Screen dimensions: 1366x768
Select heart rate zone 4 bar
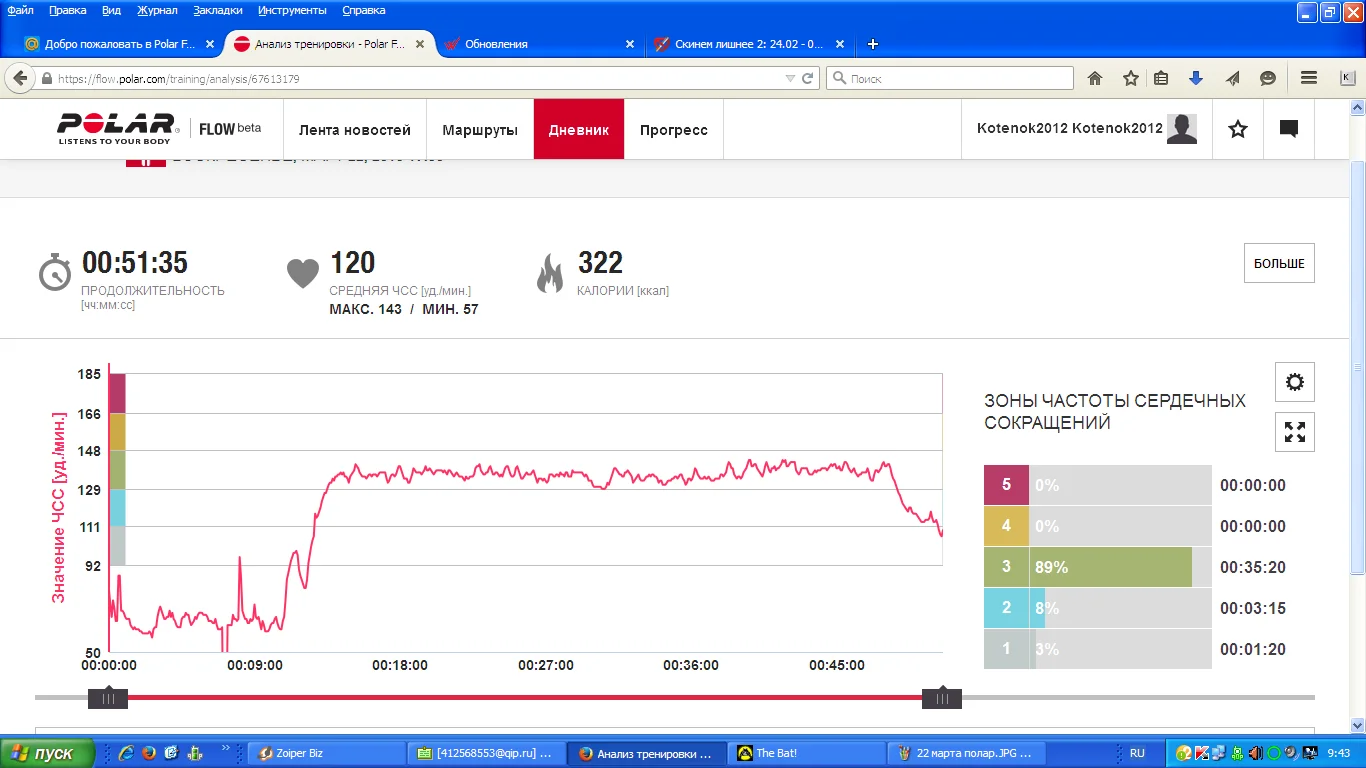pyautogui.click(x=1097, y=526)
